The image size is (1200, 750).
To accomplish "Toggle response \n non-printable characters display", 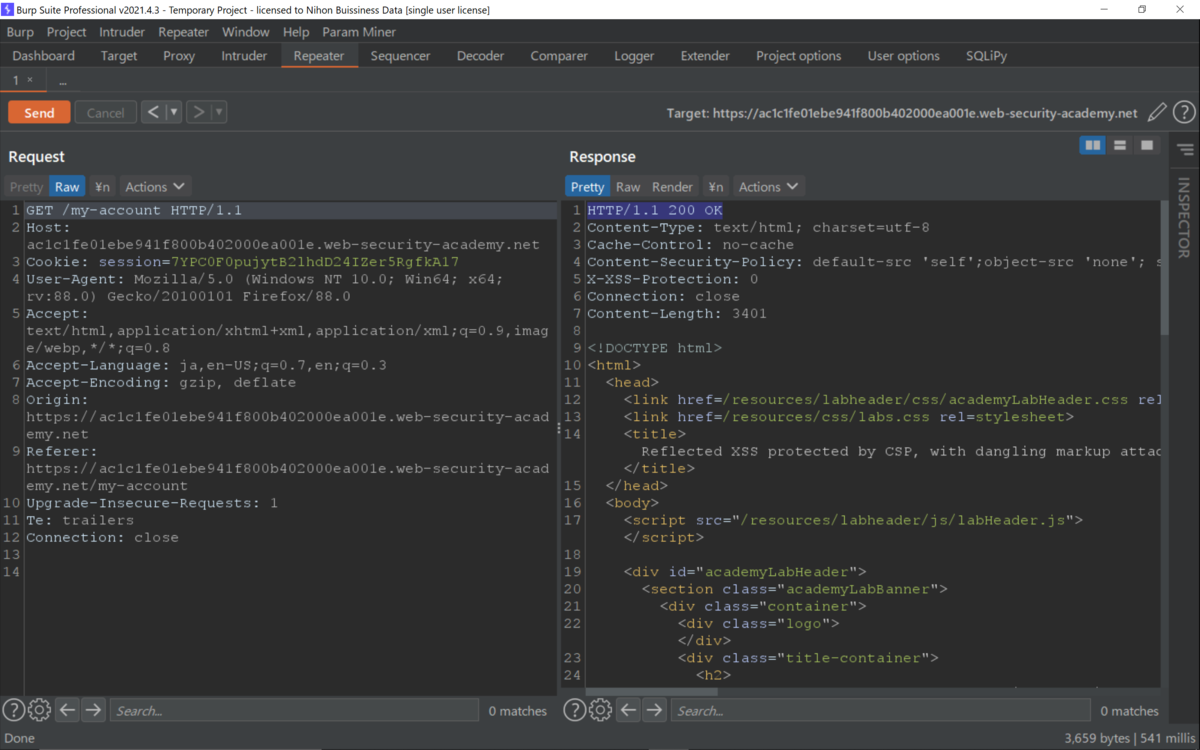I will point(715,187).
